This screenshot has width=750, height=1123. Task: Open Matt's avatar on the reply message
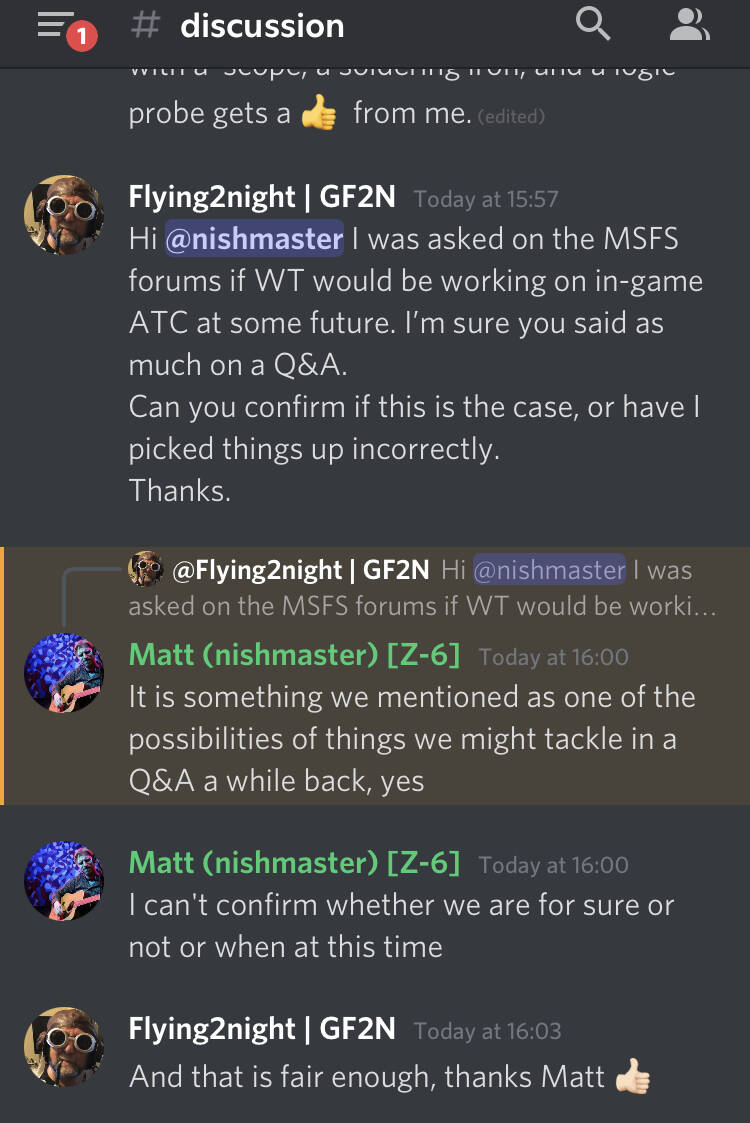pos(64,672)
